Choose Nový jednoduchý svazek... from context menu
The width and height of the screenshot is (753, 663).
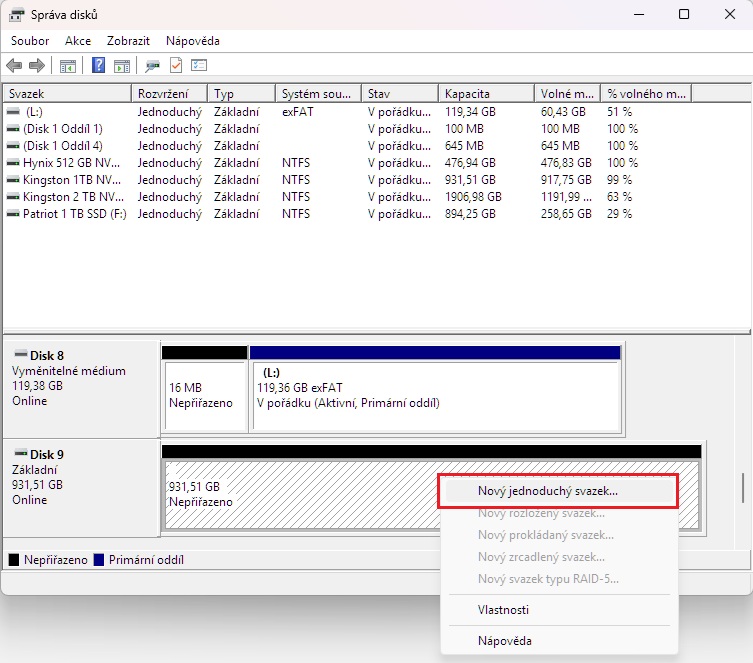559,491
